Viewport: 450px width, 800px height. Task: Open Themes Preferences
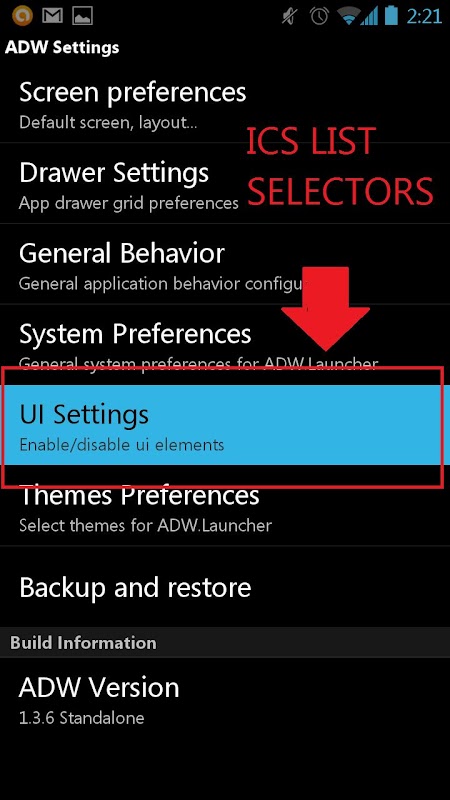coord(225,506)
